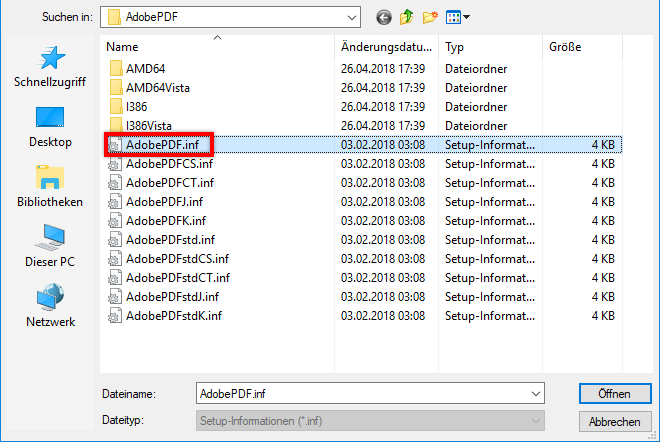
Task: Click the AdobePDFstd.inf file icon
Action: click(114, 240)
